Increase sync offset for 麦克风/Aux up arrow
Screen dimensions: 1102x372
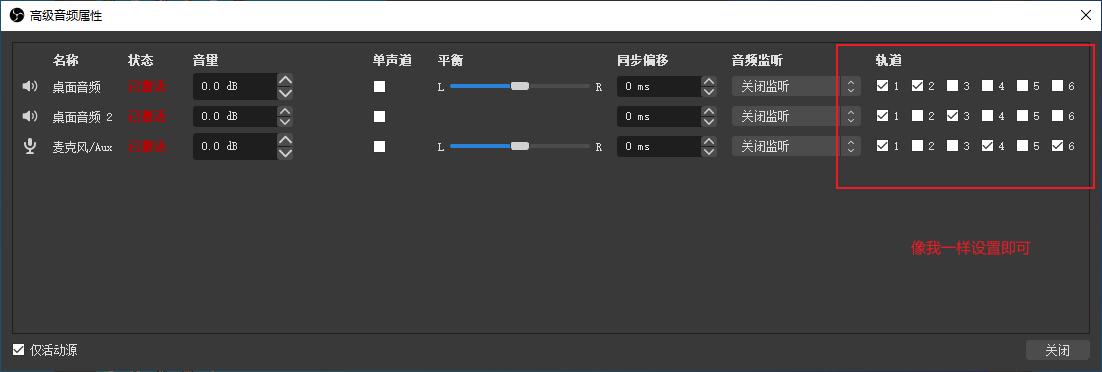click(709, 141)
